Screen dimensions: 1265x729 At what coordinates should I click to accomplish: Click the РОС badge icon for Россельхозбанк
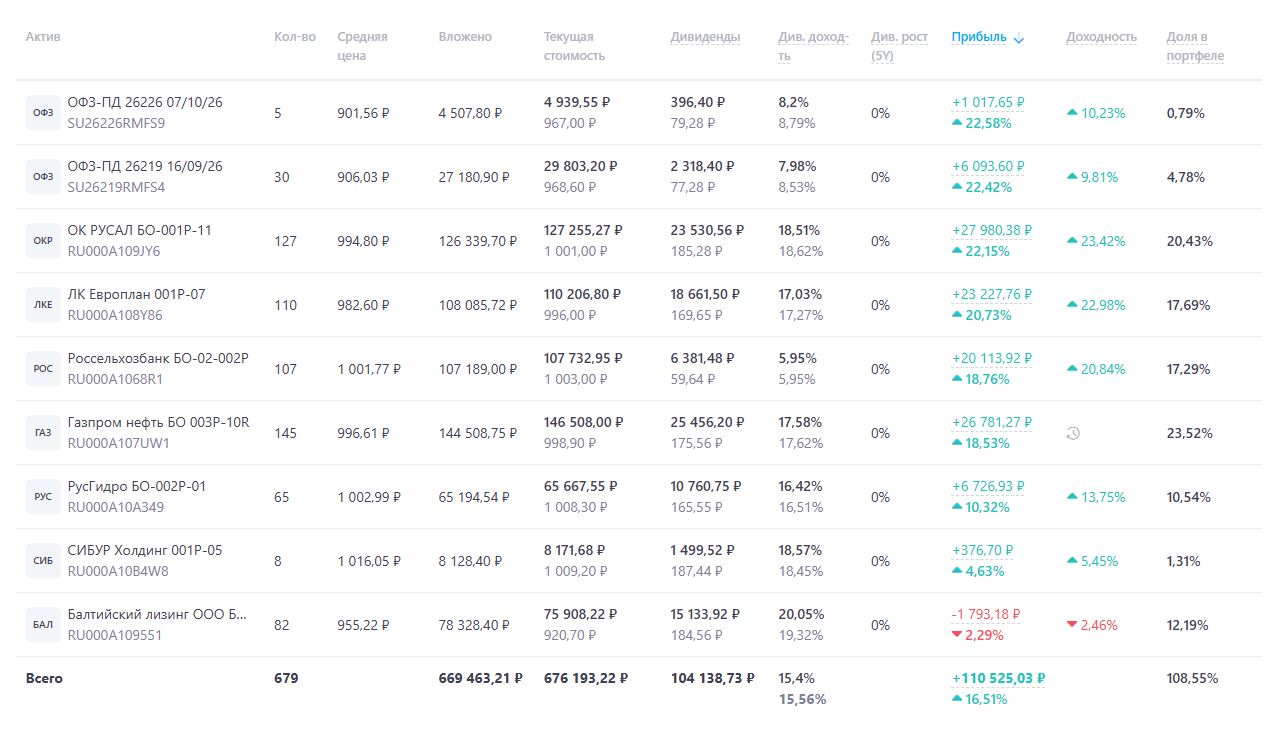[x=43, y=369]
